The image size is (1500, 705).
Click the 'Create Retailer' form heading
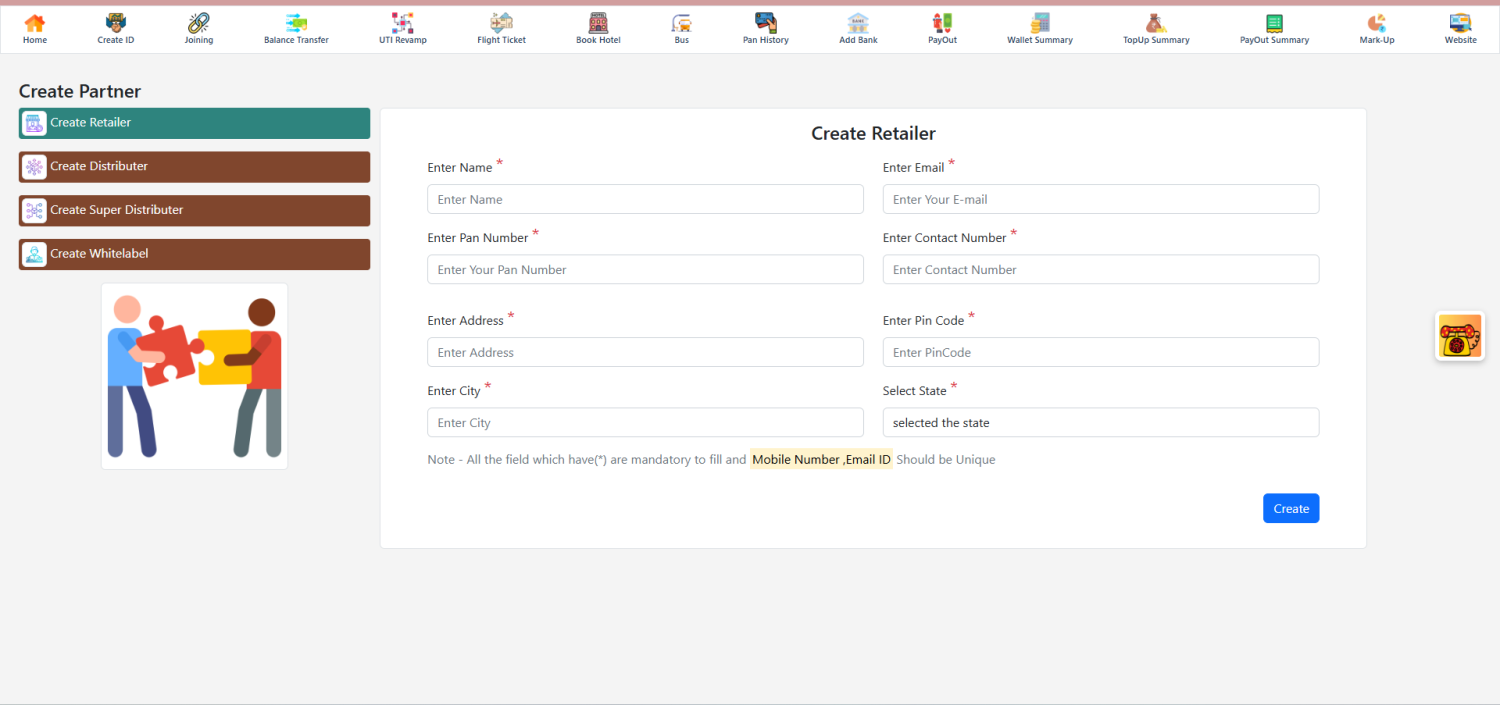coord(873,133)
